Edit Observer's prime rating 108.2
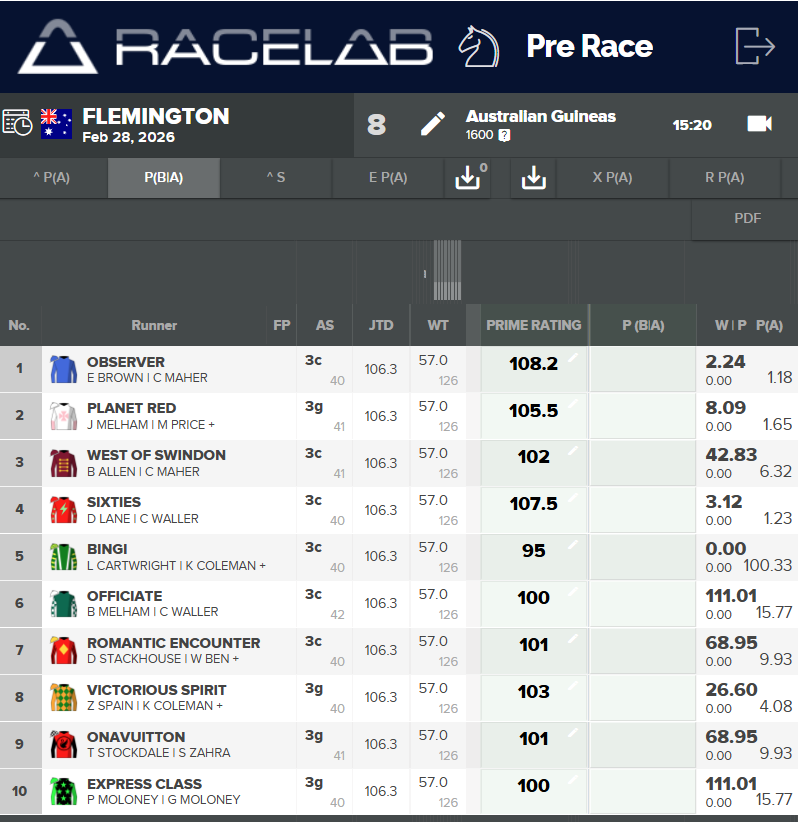The height and width of the screenshot is (822, 798). pos(534,364)
